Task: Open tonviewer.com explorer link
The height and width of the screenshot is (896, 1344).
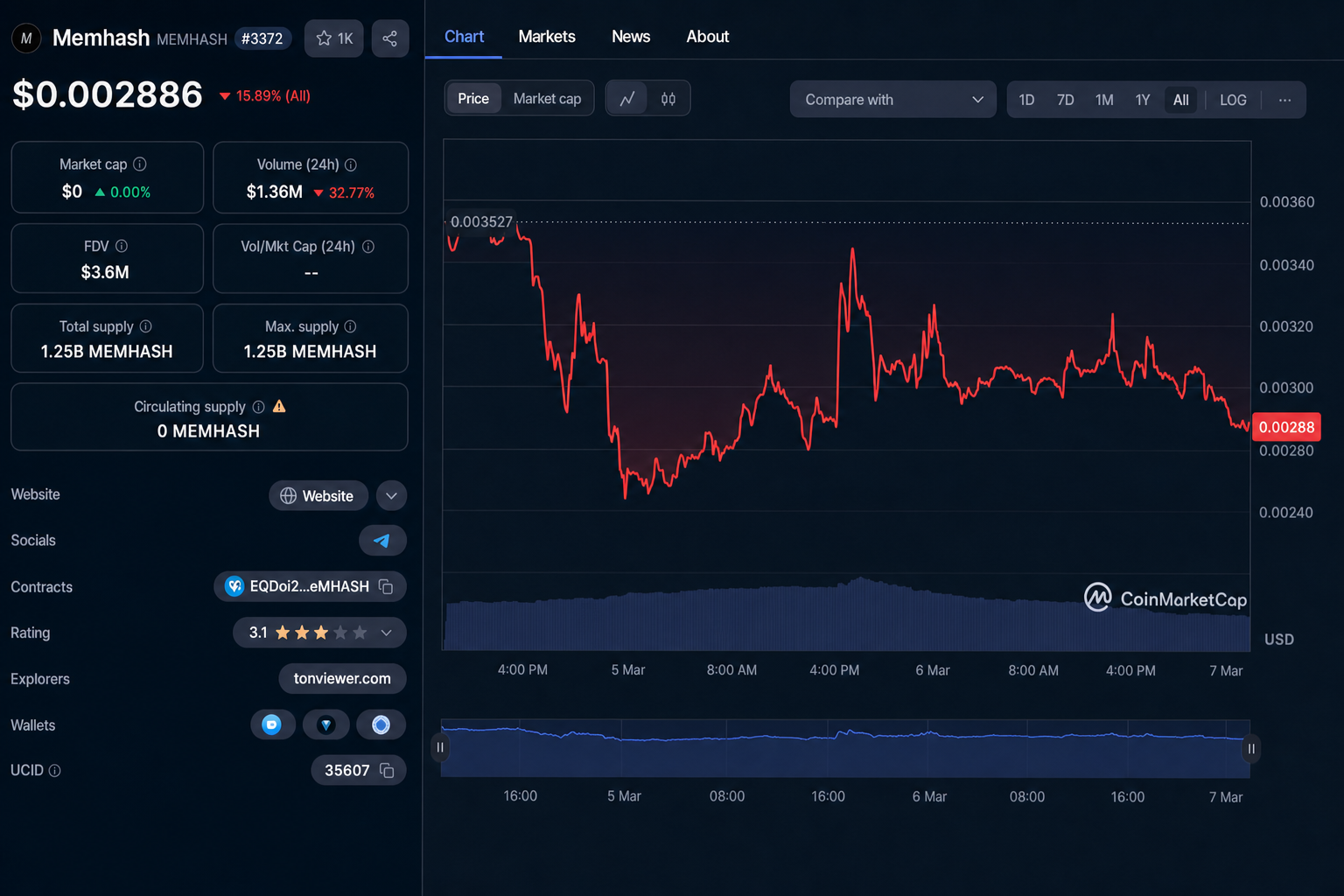Action: point(342,679)
